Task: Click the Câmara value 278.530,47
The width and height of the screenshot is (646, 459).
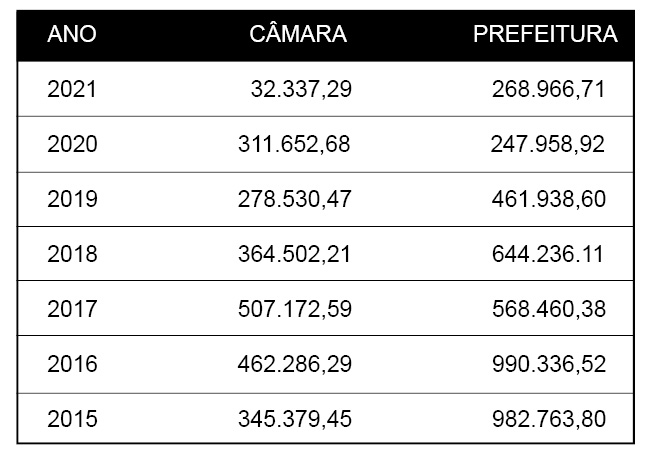Action: [x=295, y=199]
